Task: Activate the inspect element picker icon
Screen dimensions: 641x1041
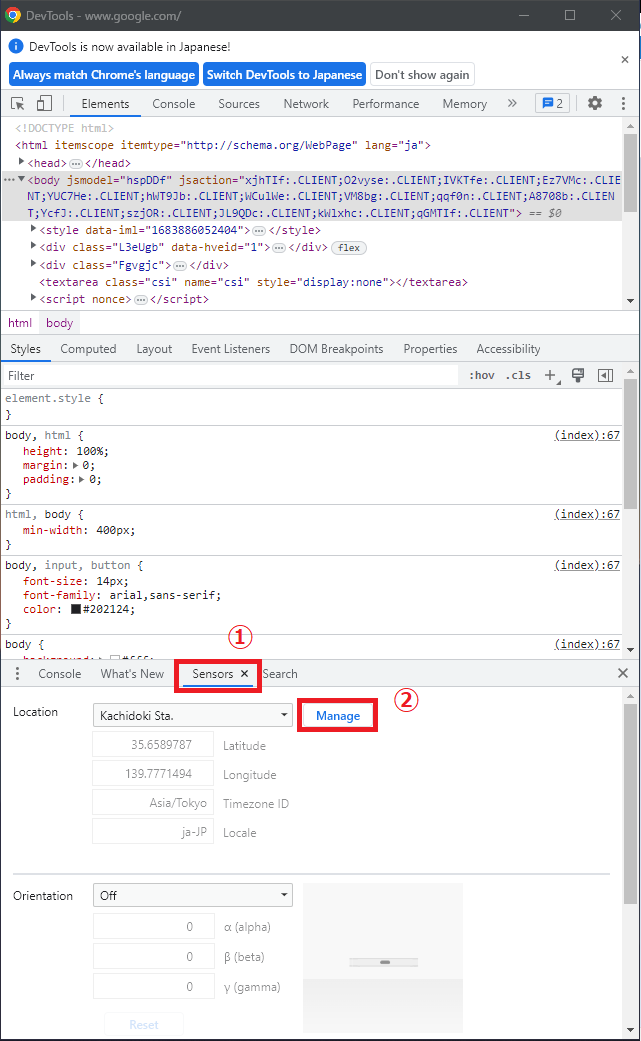Action: point(18,104)
